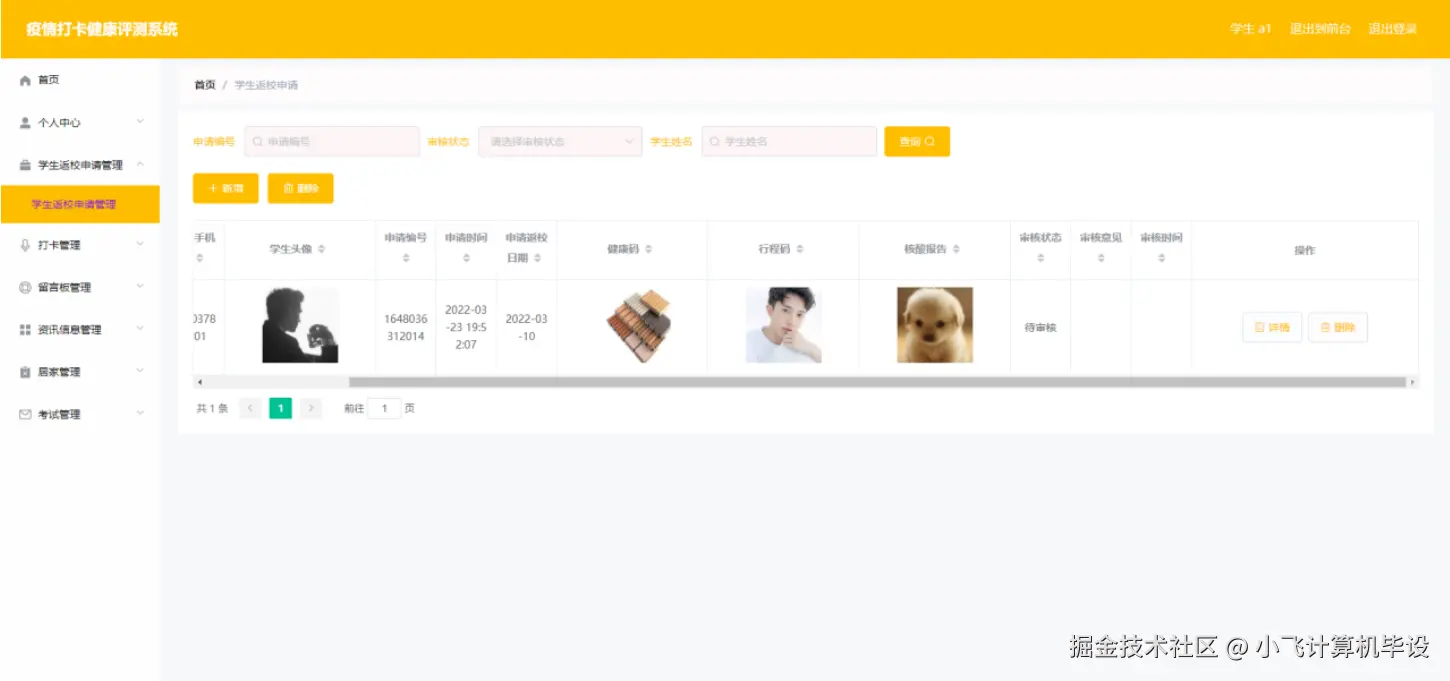Sort by the 手机 column arrows

199,258
